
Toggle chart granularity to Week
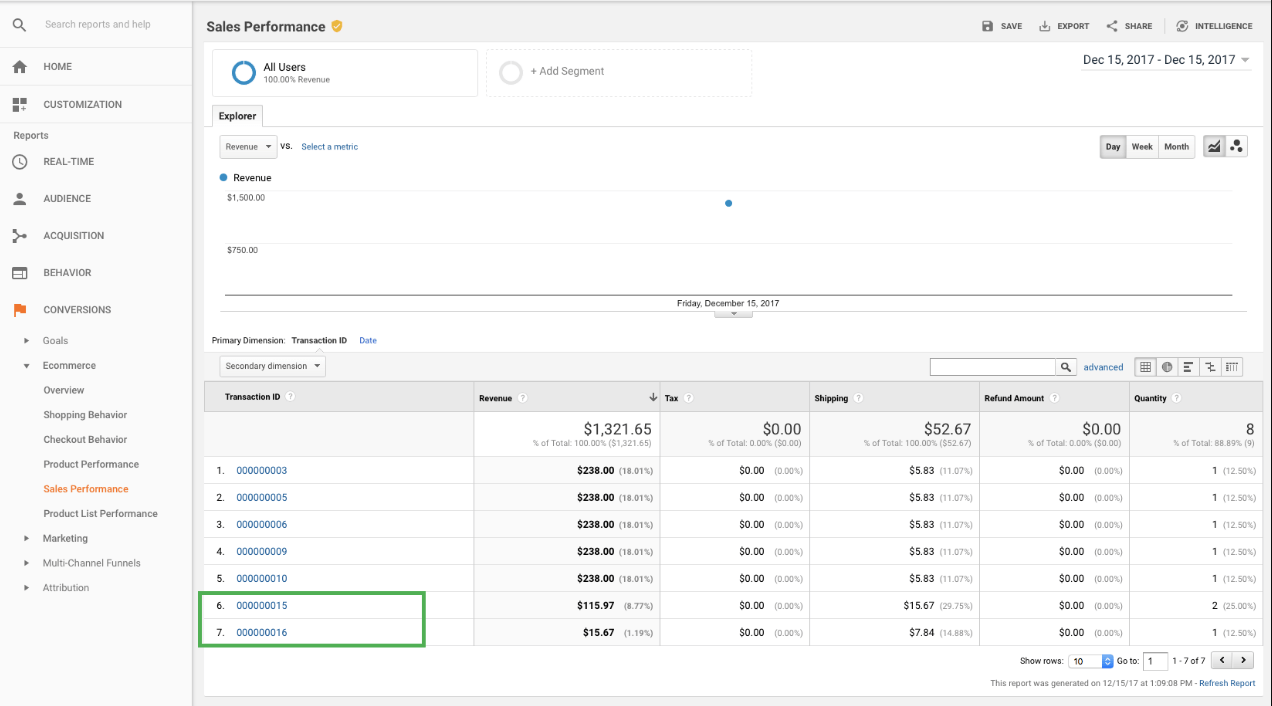click(x=1142, y=147)
